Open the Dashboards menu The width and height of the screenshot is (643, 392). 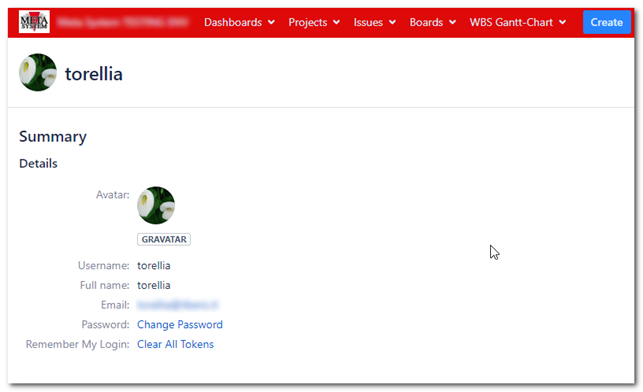pyautogui.click(x=239, y=22)
